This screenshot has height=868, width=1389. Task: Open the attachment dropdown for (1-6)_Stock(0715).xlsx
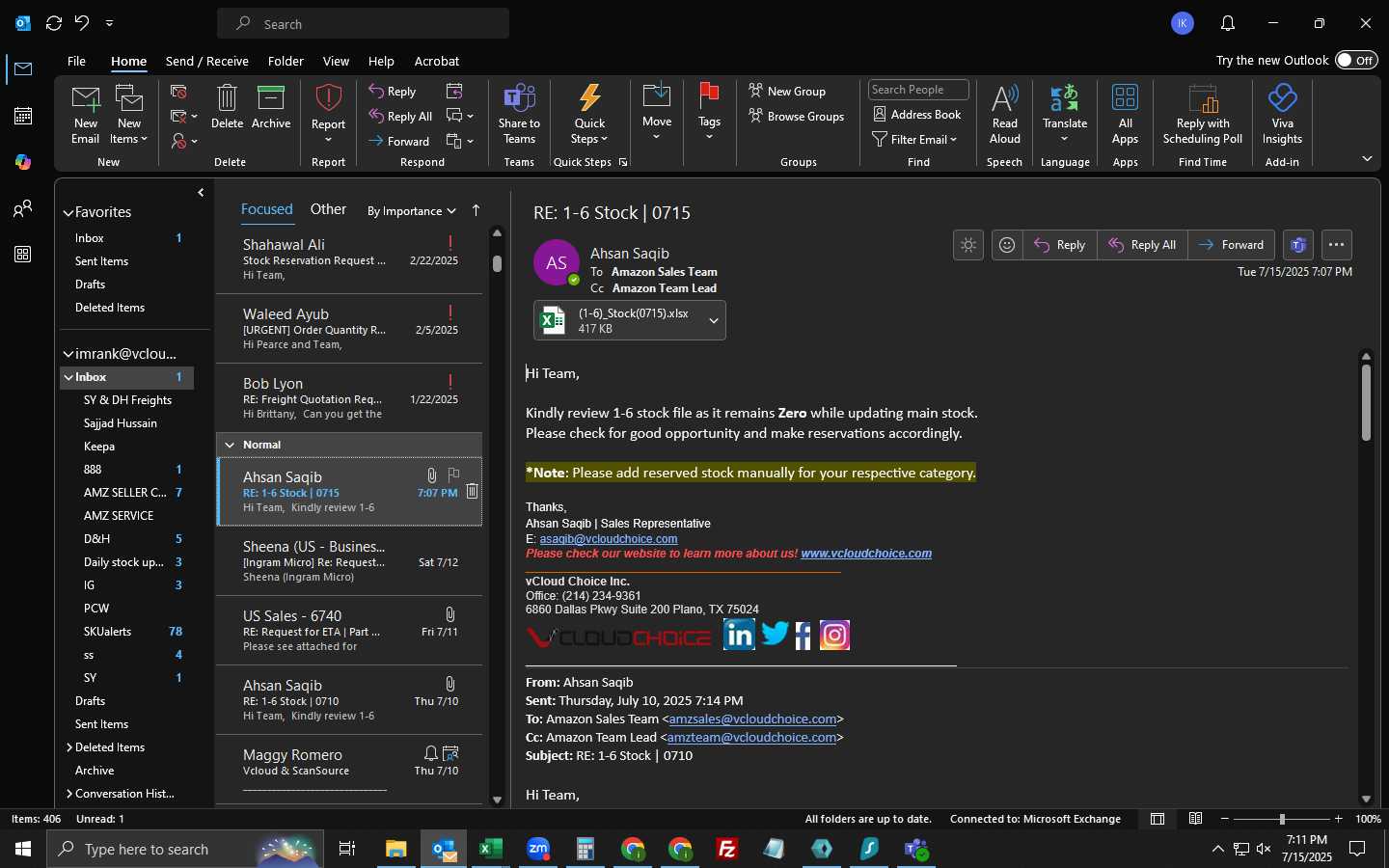click(x=713, y=321)
